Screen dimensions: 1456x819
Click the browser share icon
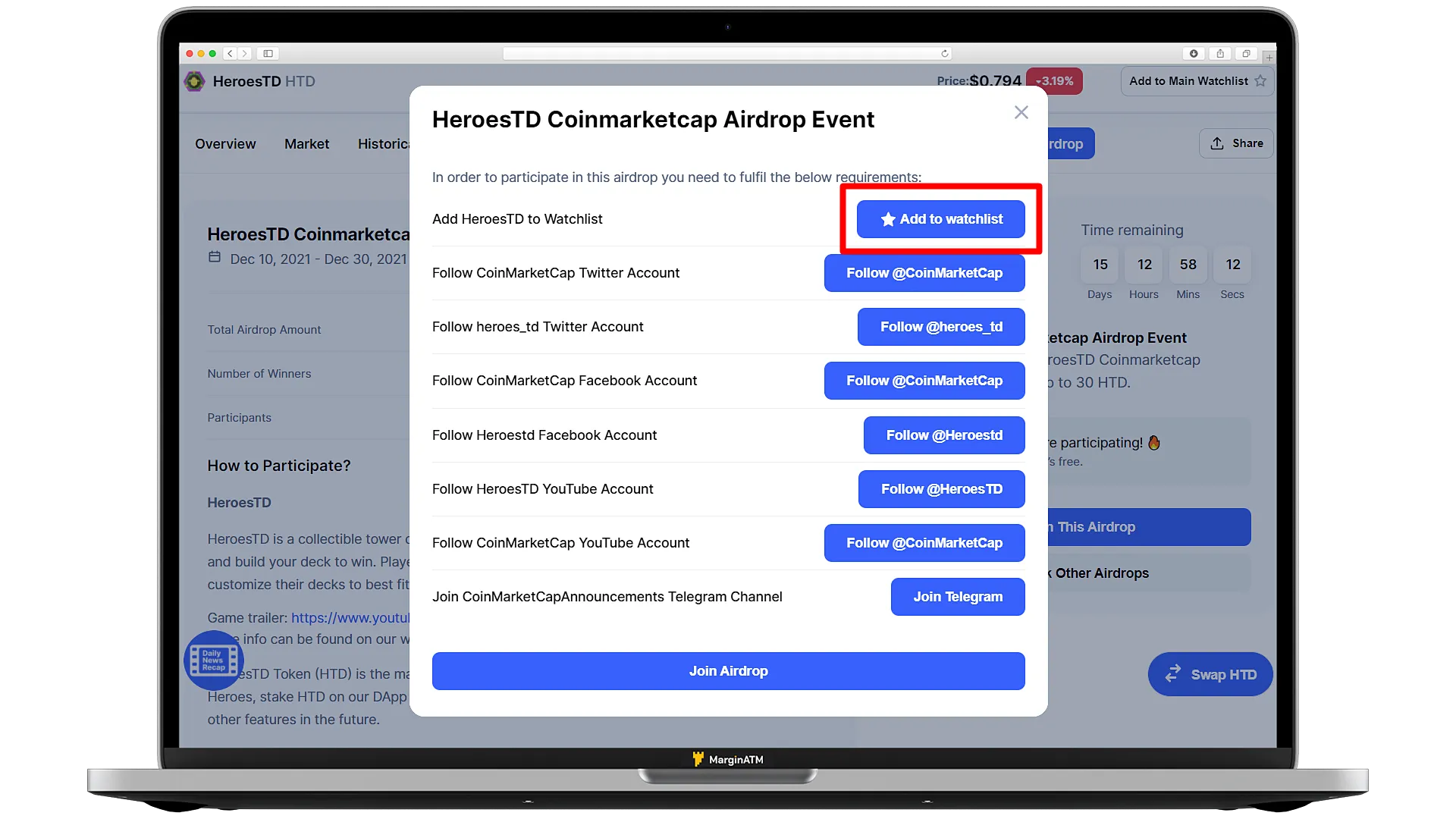coord(1220,54)
